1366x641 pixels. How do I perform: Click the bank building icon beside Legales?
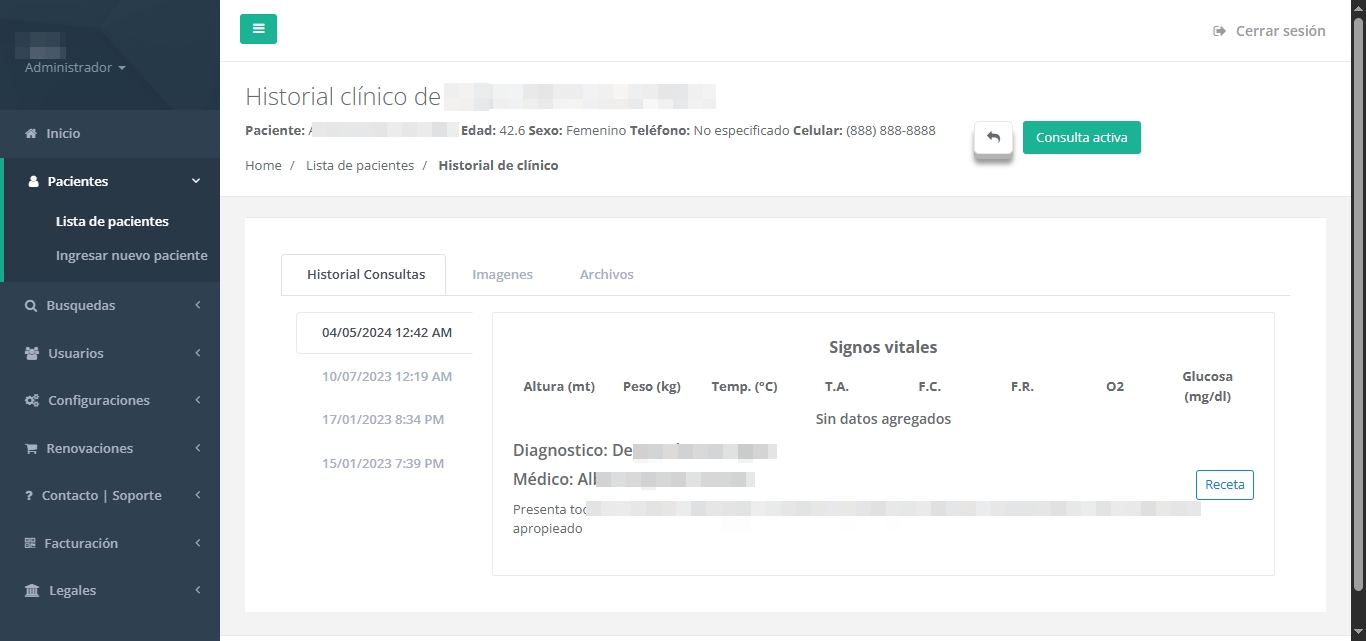pos(32,591)
